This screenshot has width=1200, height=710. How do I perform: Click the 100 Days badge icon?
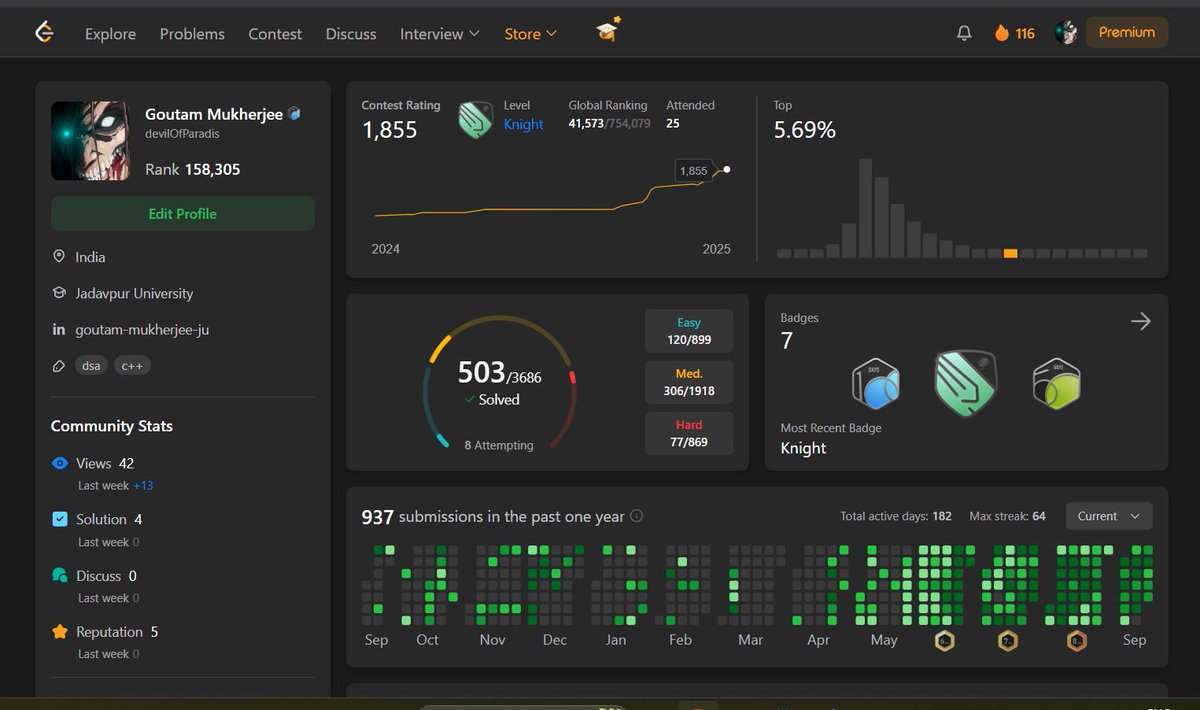point(876,384)
